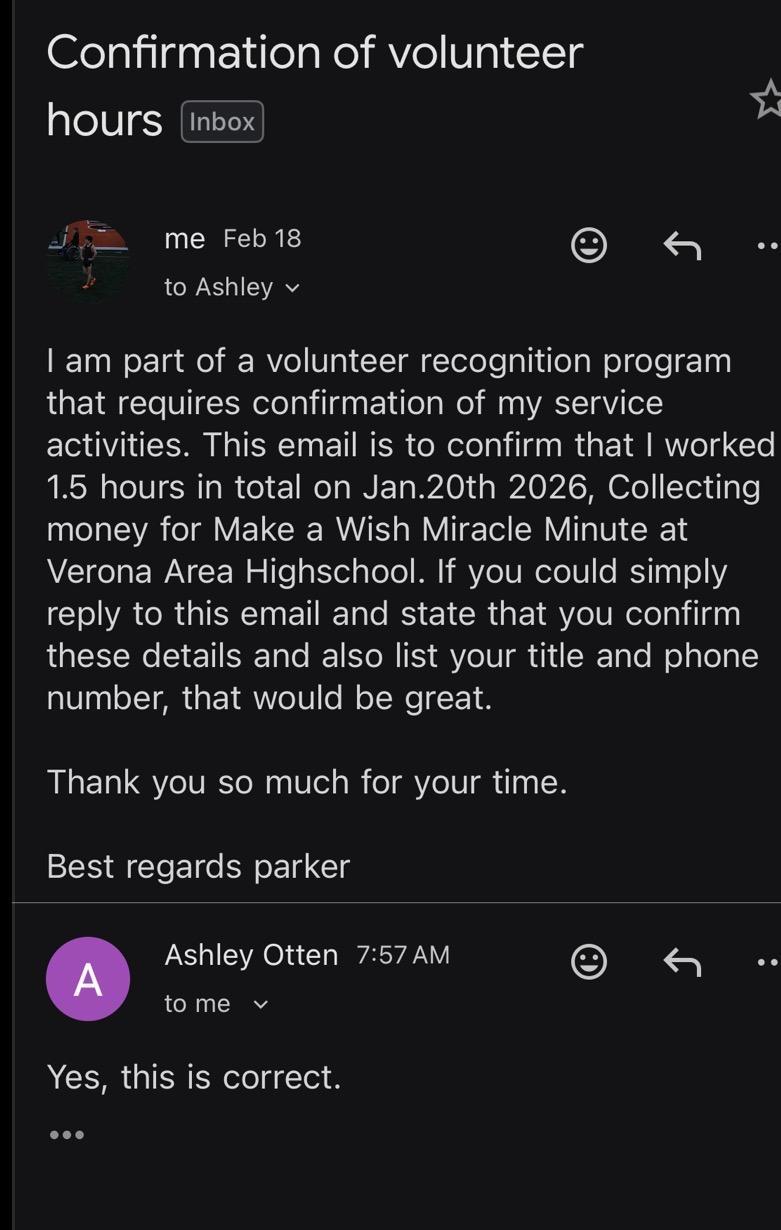Expand recipient details next to "to Ashley"
The height and width of the screenshot is (1230, 781).
coord(292,288)
